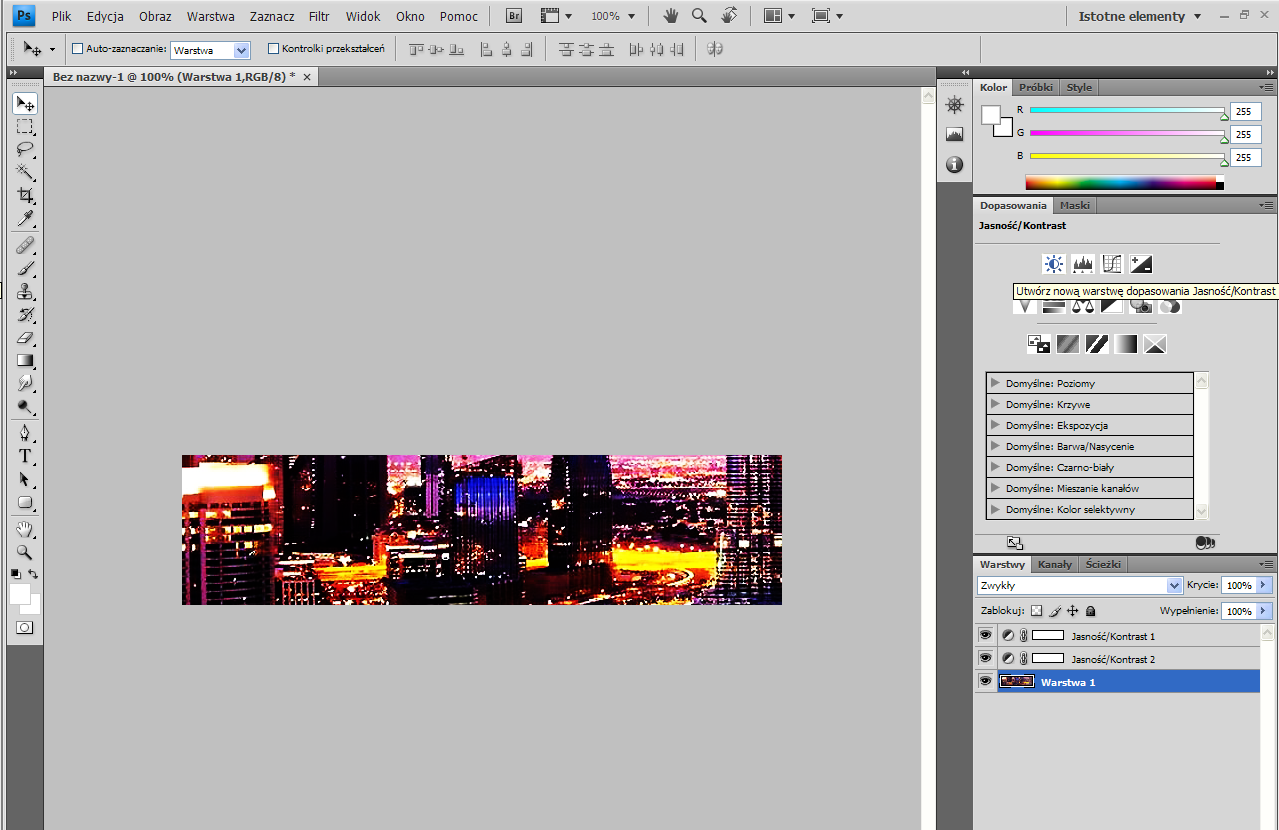
Task: Open the collapsed Navigator panel icon
Action: (954, 105)
